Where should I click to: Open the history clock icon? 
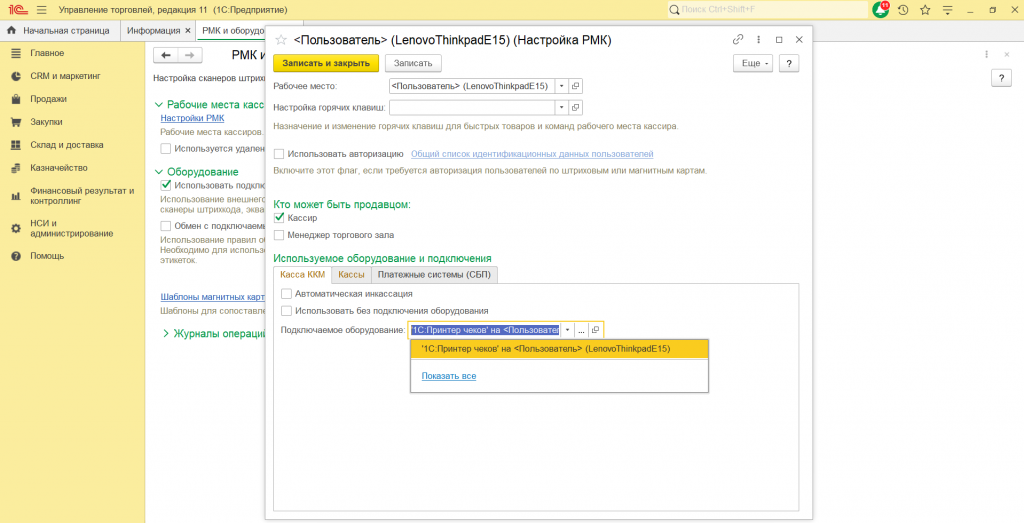pyautogui.click(x=903, y=10)
